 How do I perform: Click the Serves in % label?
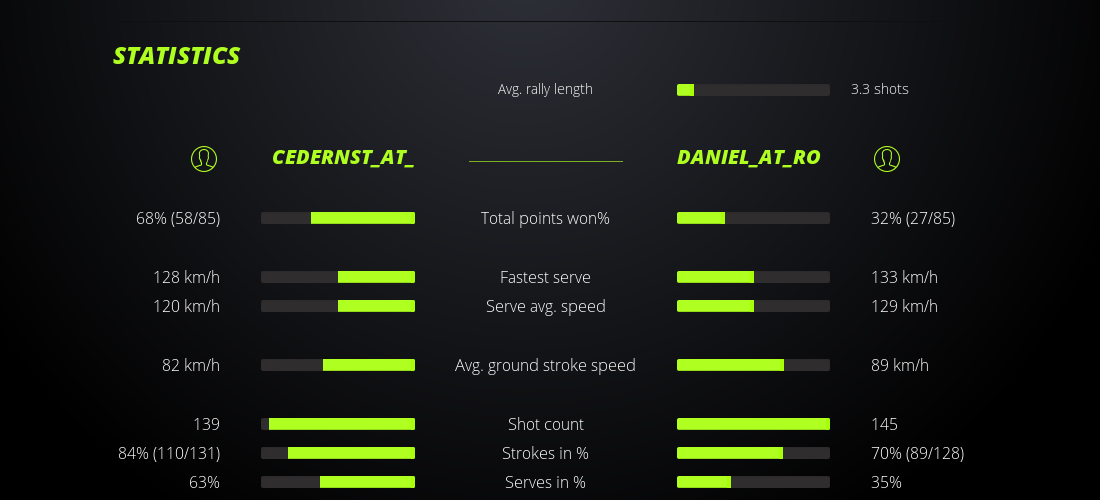coord(545,482)
